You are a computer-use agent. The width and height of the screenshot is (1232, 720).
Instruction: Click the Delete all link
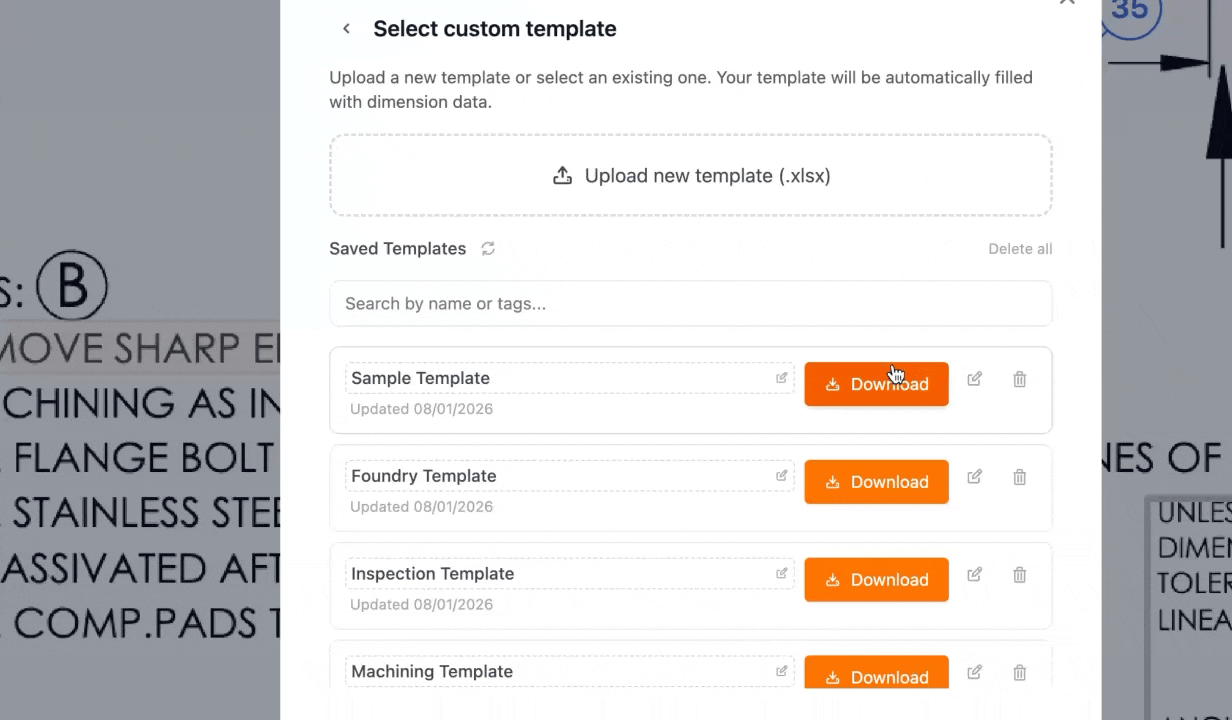point(1020,248)
